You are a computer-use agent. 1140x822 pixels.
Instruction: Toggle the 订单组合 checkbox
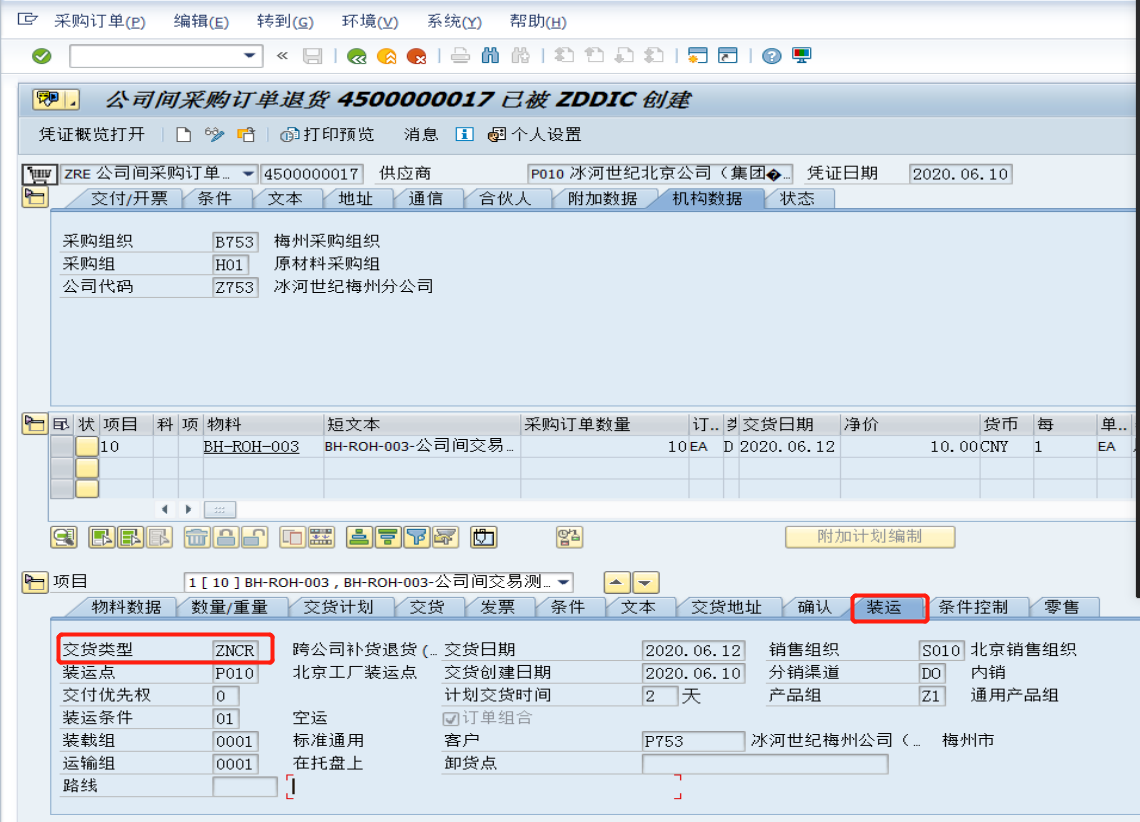[x=451, y=719]
